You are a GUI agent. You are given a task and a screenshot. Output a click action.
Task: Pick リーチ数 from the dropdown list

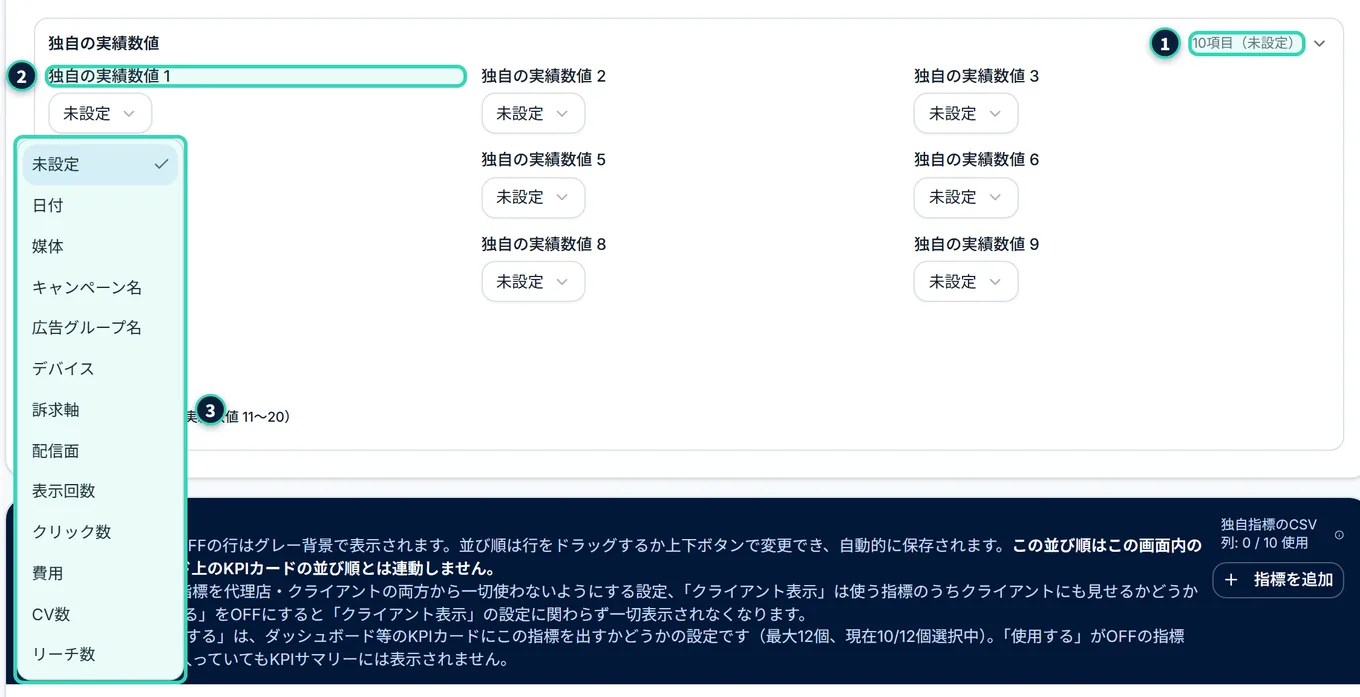click(x=100, y=654)
